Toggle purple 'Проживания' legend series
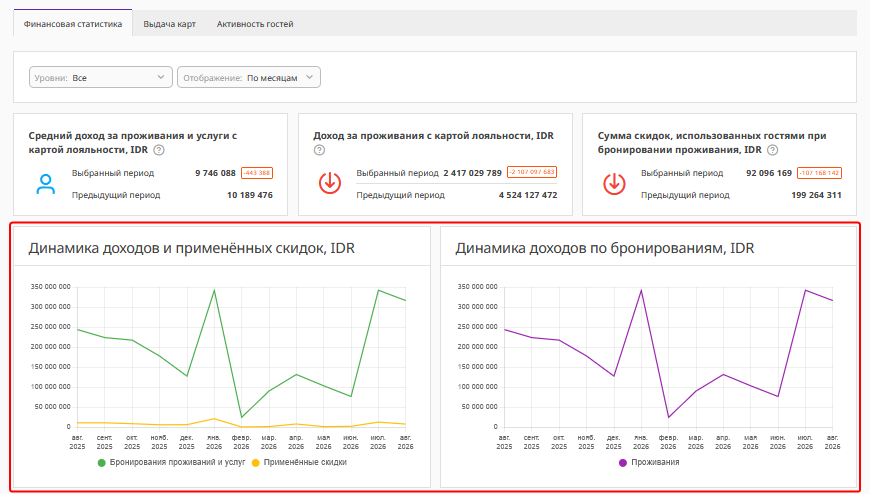Viewport: 870px width, 494px height. pos(649,462)
